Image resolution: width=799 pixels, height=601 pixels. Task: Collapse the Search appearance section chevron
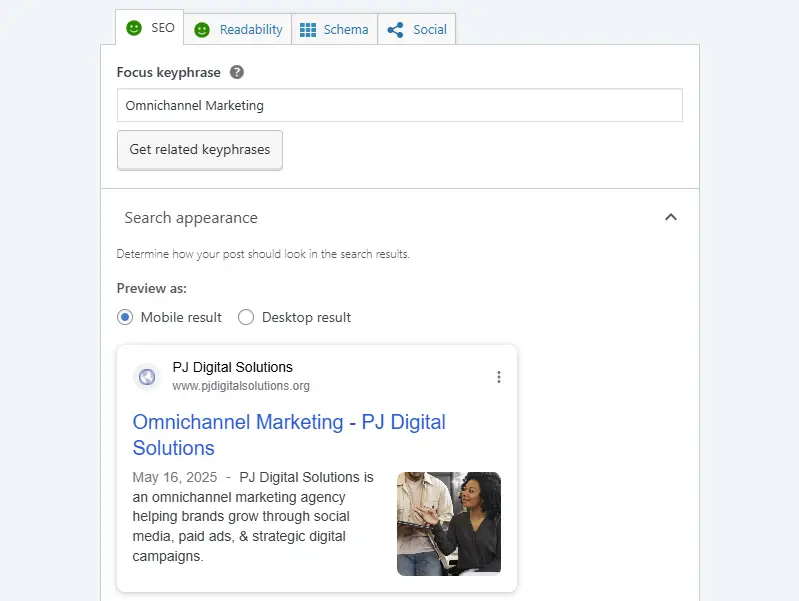[671, 217]
